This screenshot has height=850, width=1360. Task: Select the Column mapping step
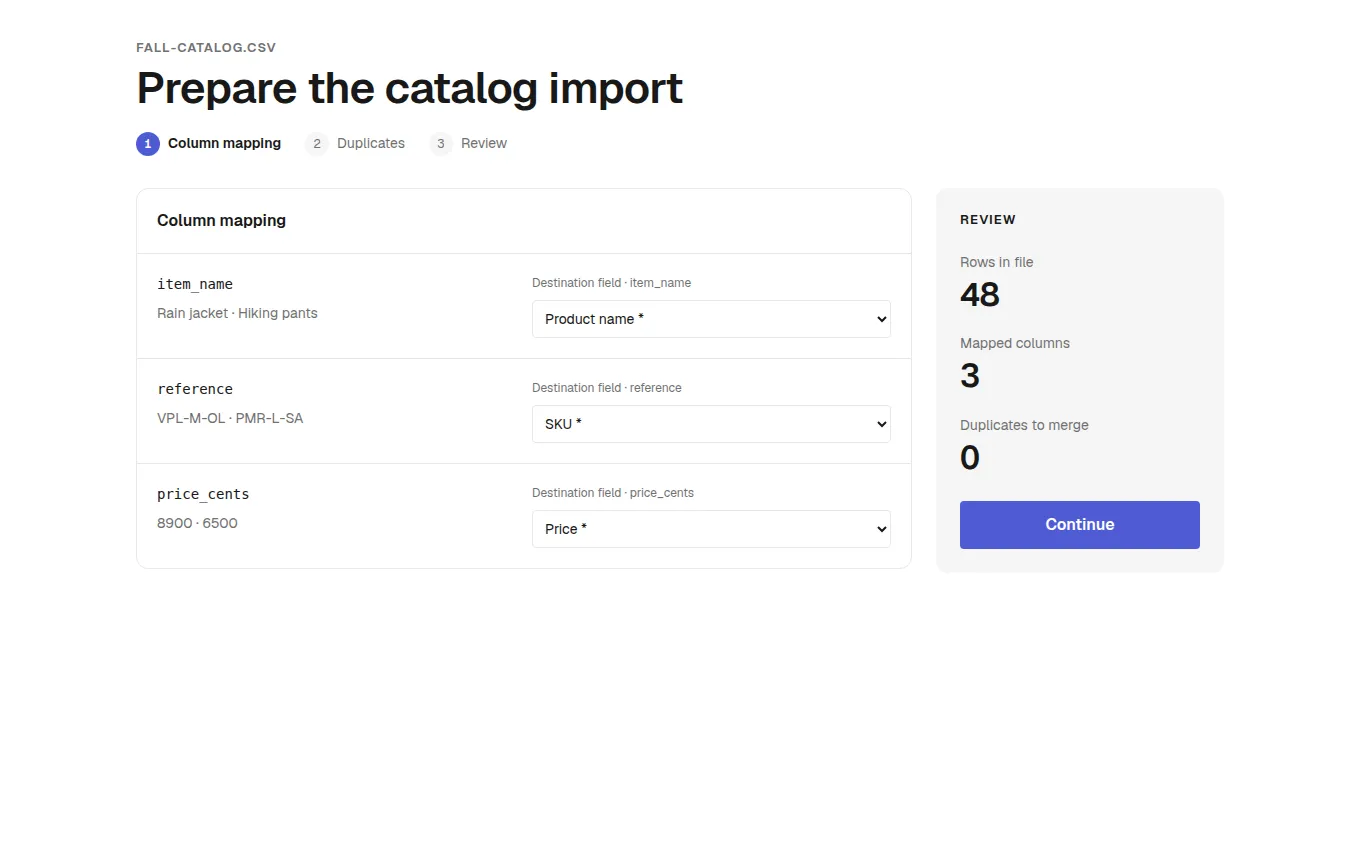pos(208,144)
